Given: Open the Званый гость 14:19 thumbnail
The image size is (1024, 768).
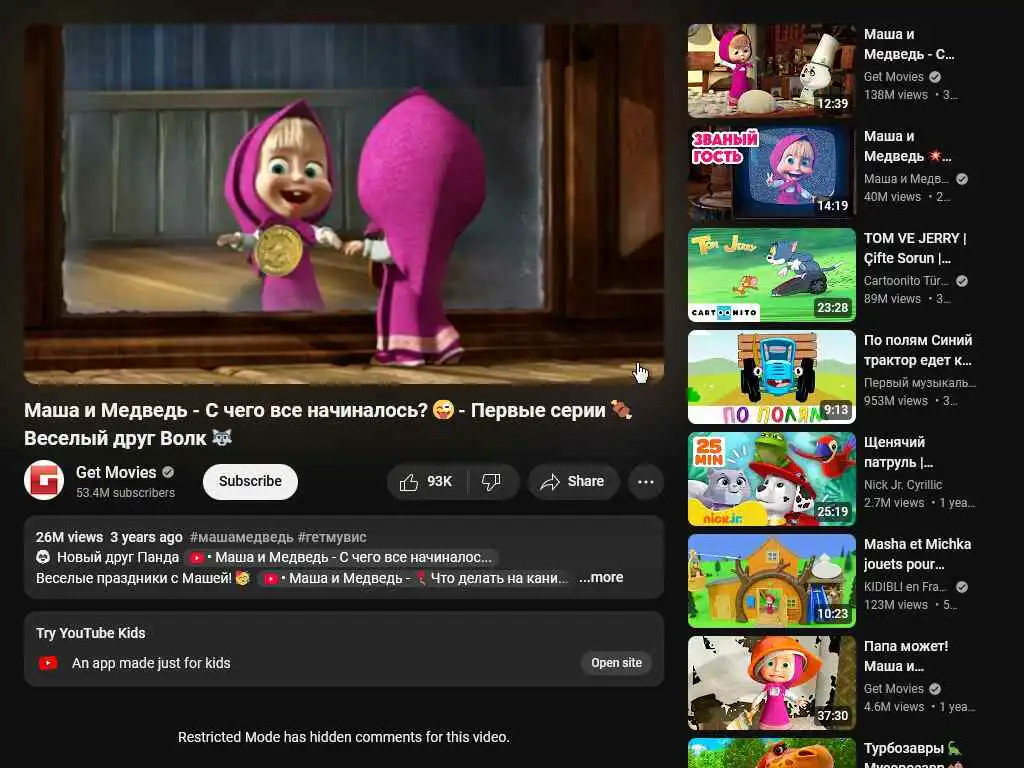Looking at the screenshot, I should pyautogui.click(x=771, y=172).
